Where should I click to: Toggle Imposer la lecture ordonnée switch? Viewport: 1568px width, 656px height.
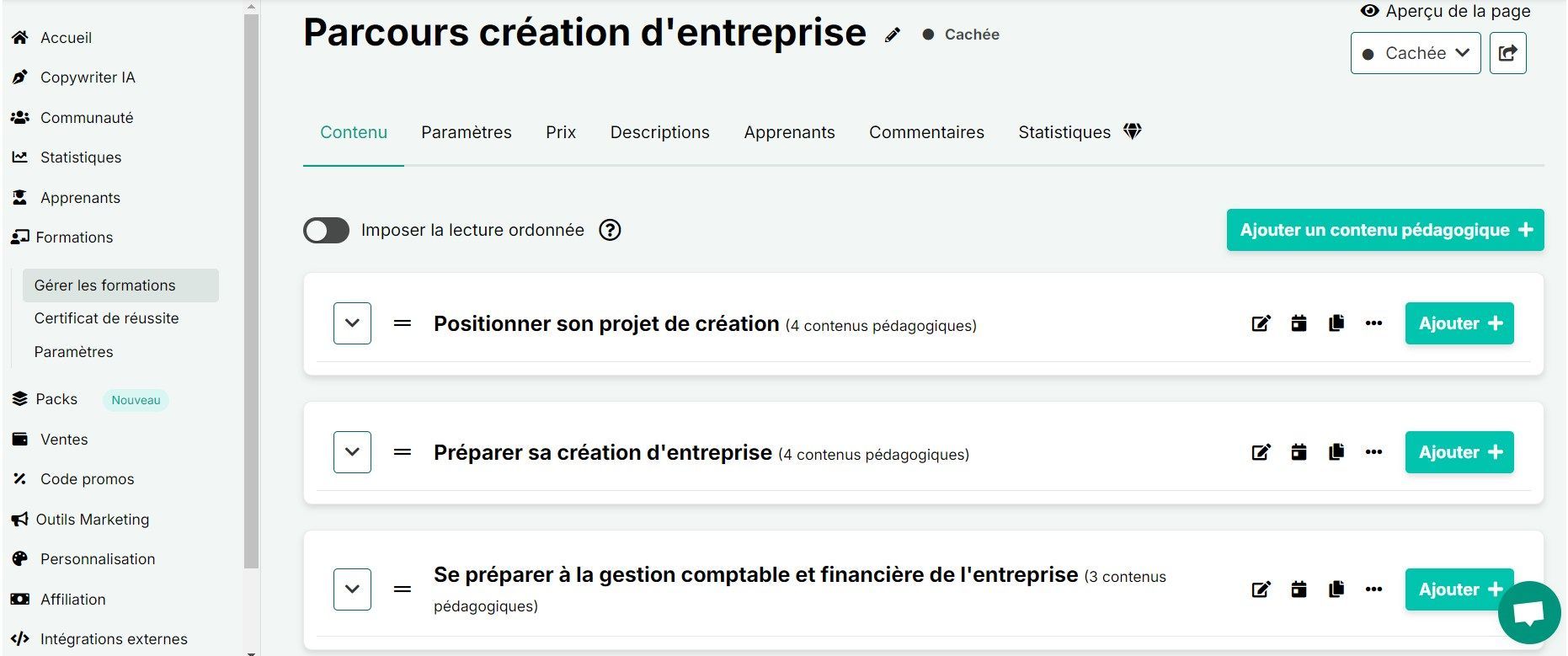pos(326,230)
